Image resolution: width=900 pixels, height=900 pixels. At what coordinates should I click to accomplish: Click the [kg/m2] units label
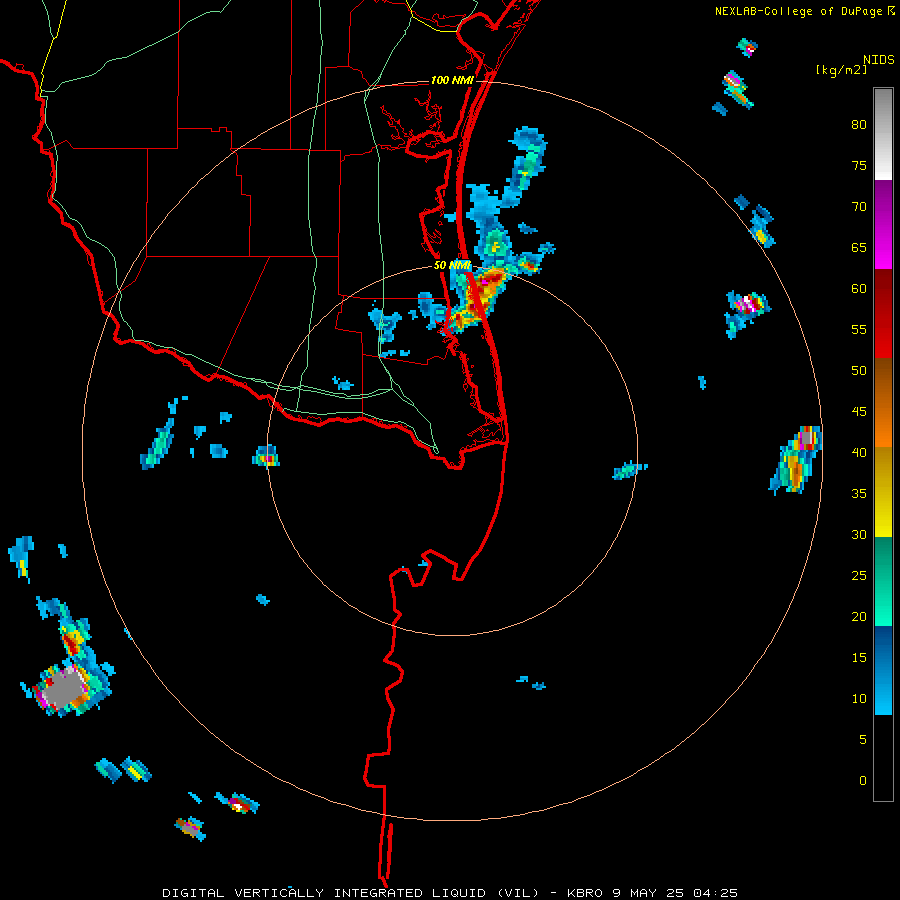841,70
